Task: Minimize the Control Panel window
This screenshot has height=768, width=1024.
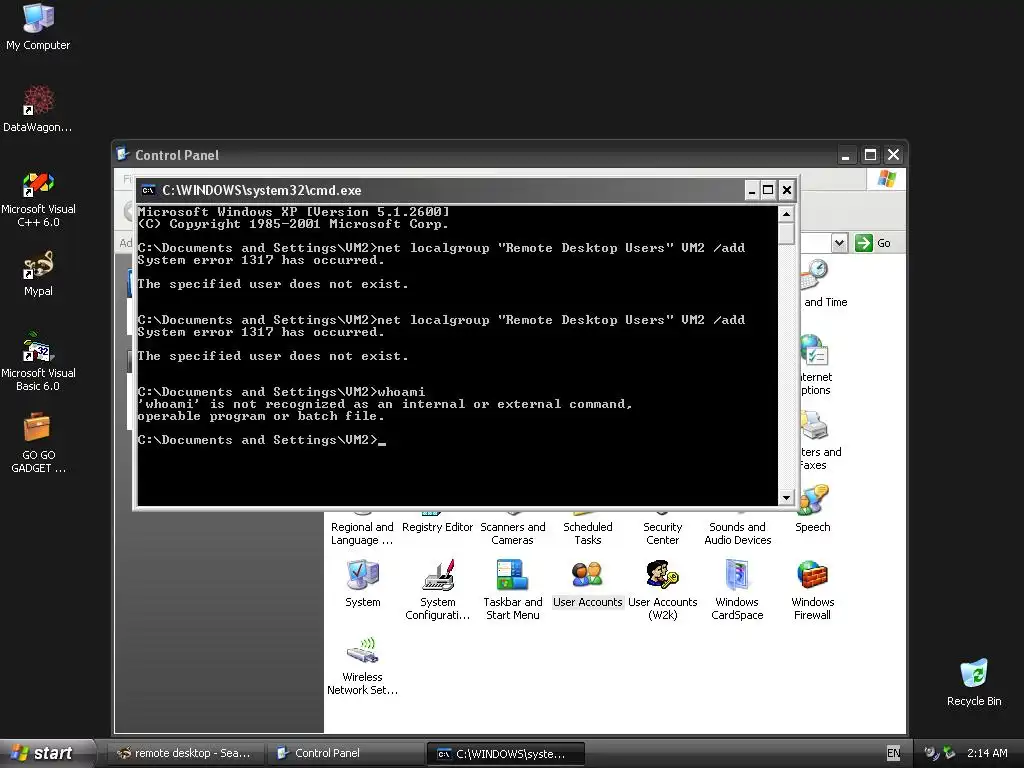Action: point(846,155)
